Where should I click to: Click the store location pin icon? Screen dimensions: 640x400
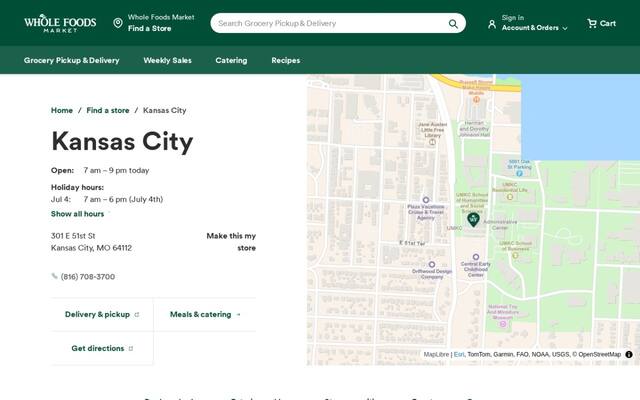(x=118, y=23)
